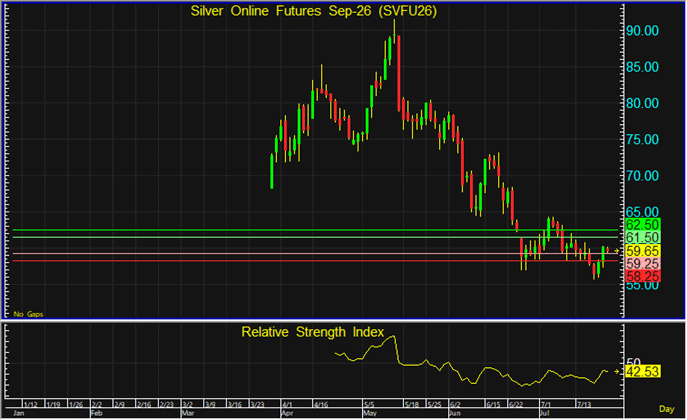The height and width of the screenshot is (420, 687).
Task: Click the Relative Strength Index title
Action: pyautogui.click(x=312, y=332)
